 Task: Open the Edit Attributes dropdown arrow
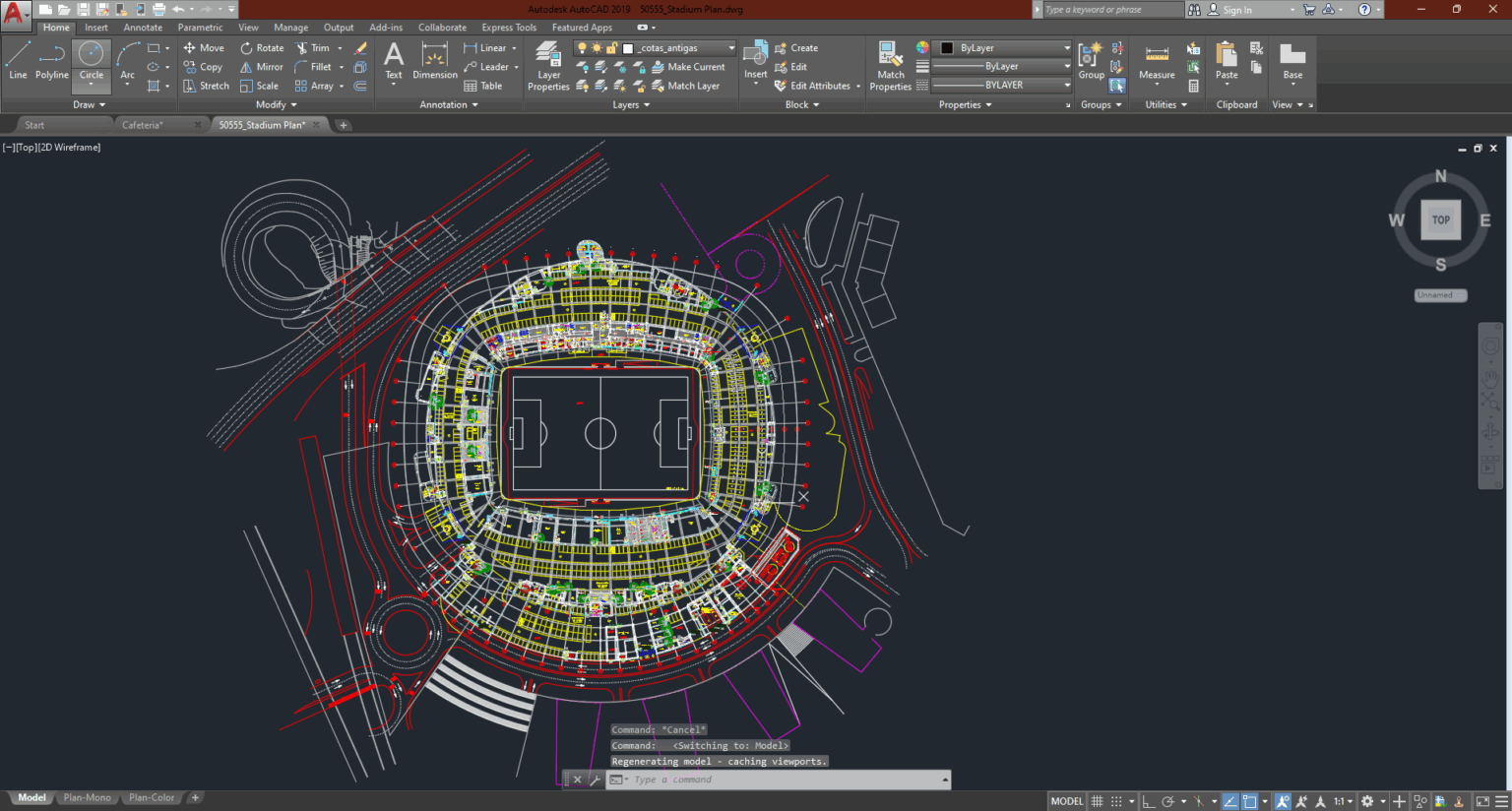tap(858, 86)
